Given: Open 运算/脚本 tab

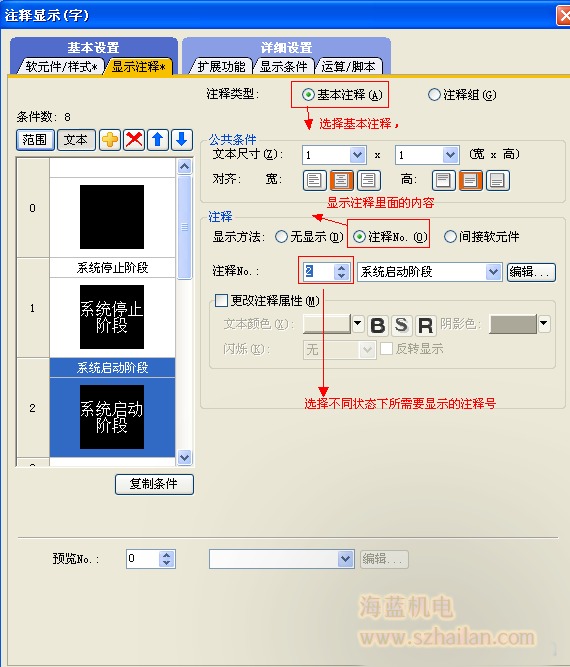Looking at the screenshot, I should tap(348, 66).
